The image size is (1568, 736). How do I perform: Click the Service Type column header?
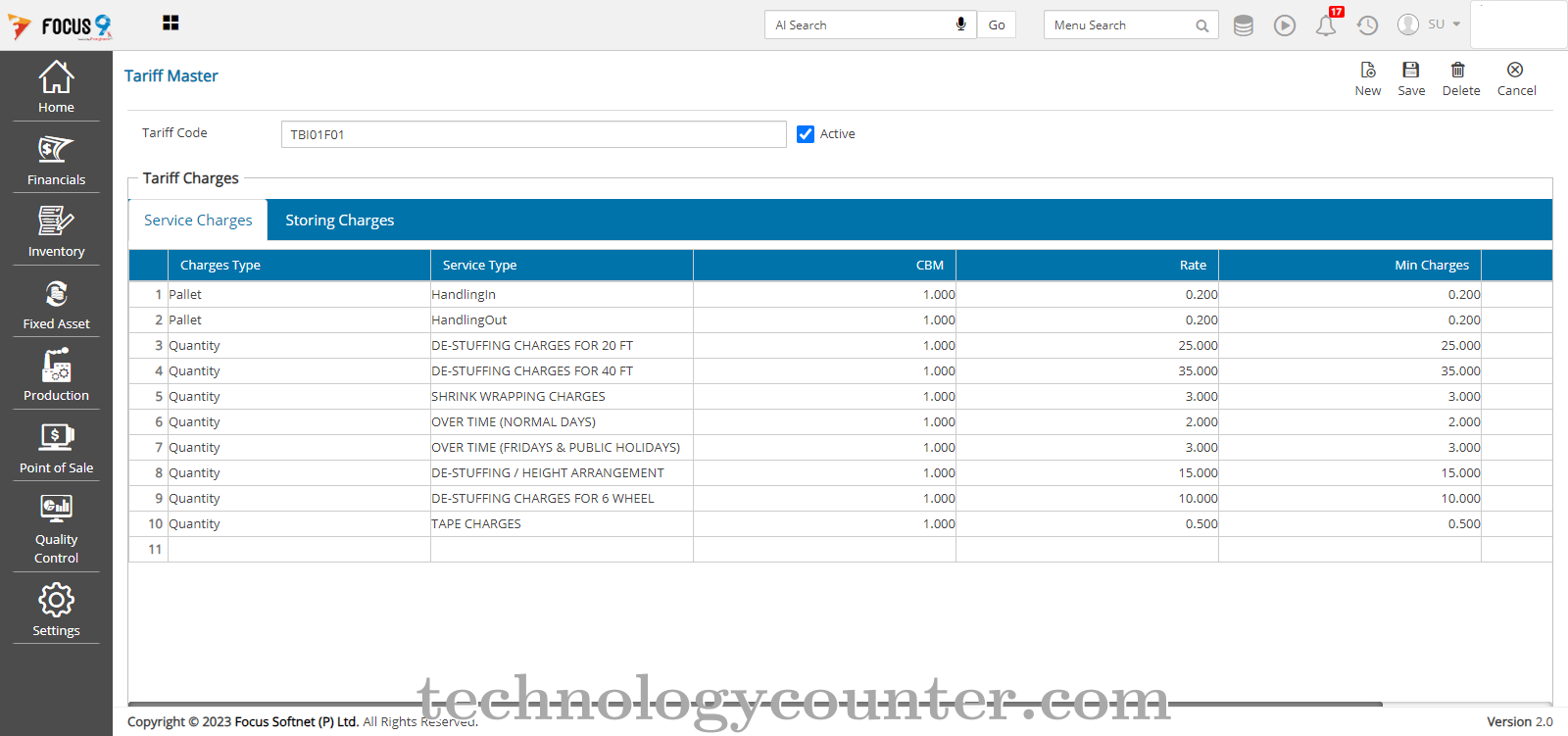click(x=562, y=266)
